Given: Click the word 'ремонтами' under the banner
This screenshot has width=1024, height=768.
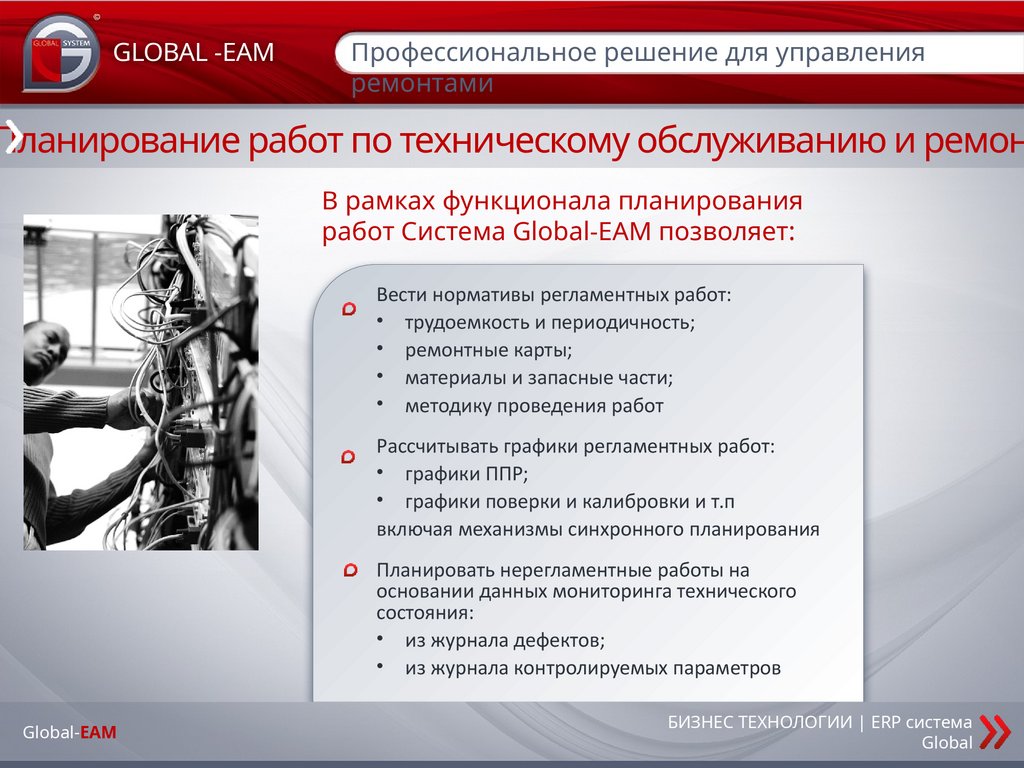Looking at the screenshot, I should [x=422, y=84].
